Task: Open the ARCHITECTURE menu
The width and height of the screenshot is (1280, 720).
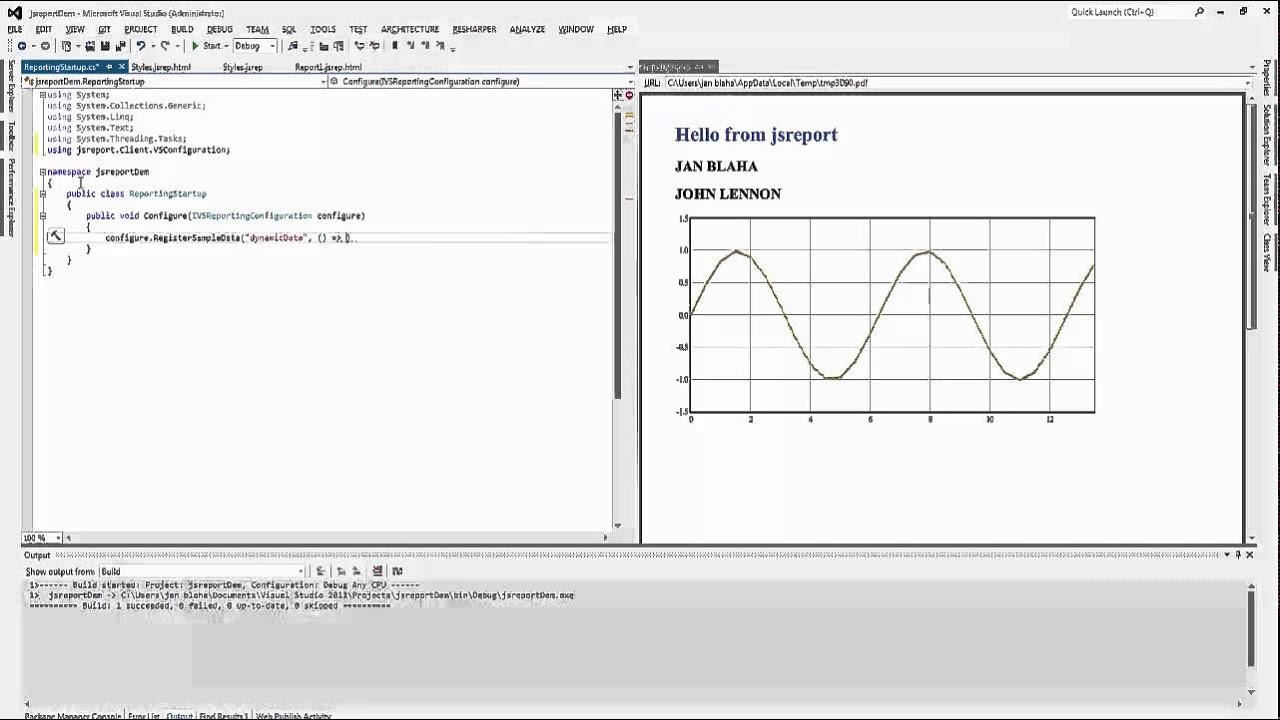Action: 409,30
